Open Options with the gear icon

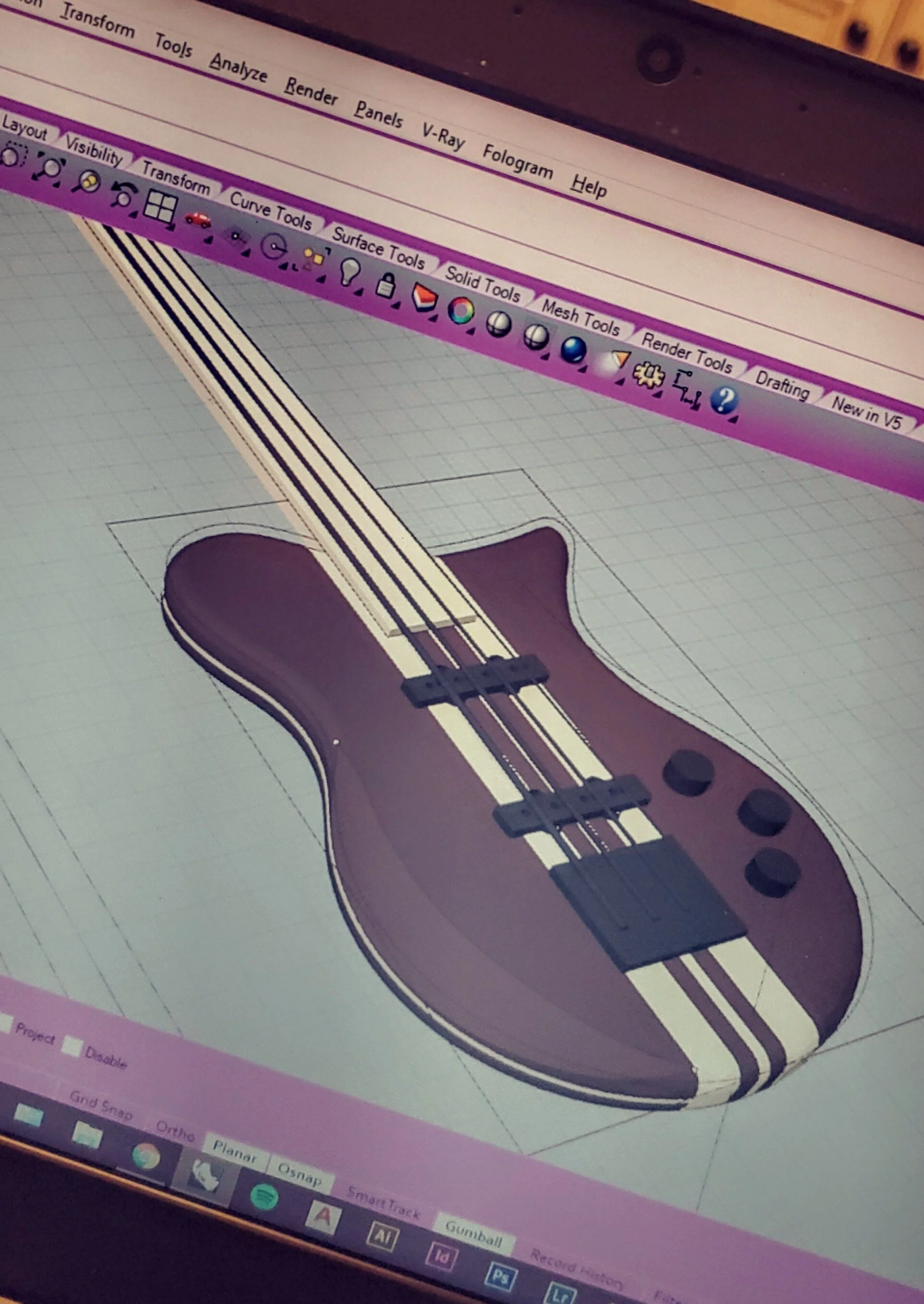[648, 375]
